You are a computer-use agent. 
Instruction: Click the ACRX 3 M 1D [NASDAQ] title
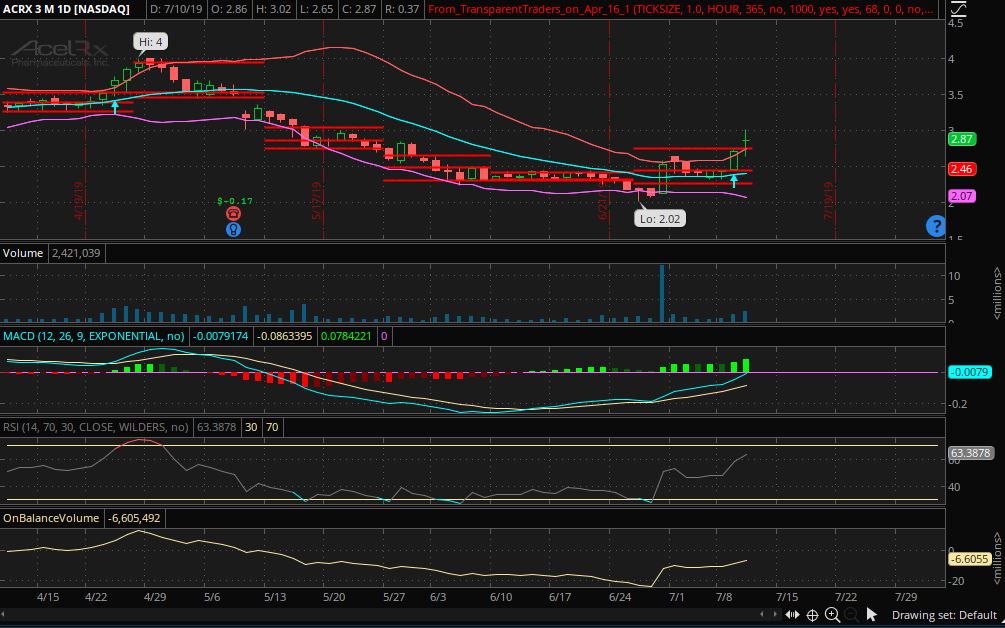click(x=66, y=9)
